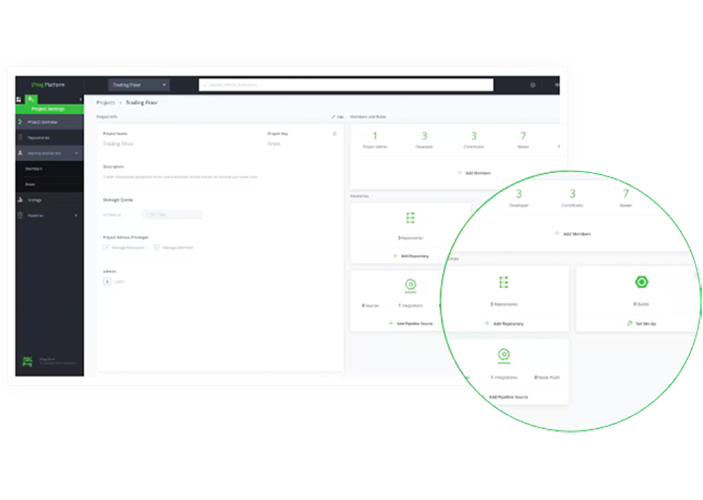Click the Edit pencil icon in Project Info

tap(334, 117)
